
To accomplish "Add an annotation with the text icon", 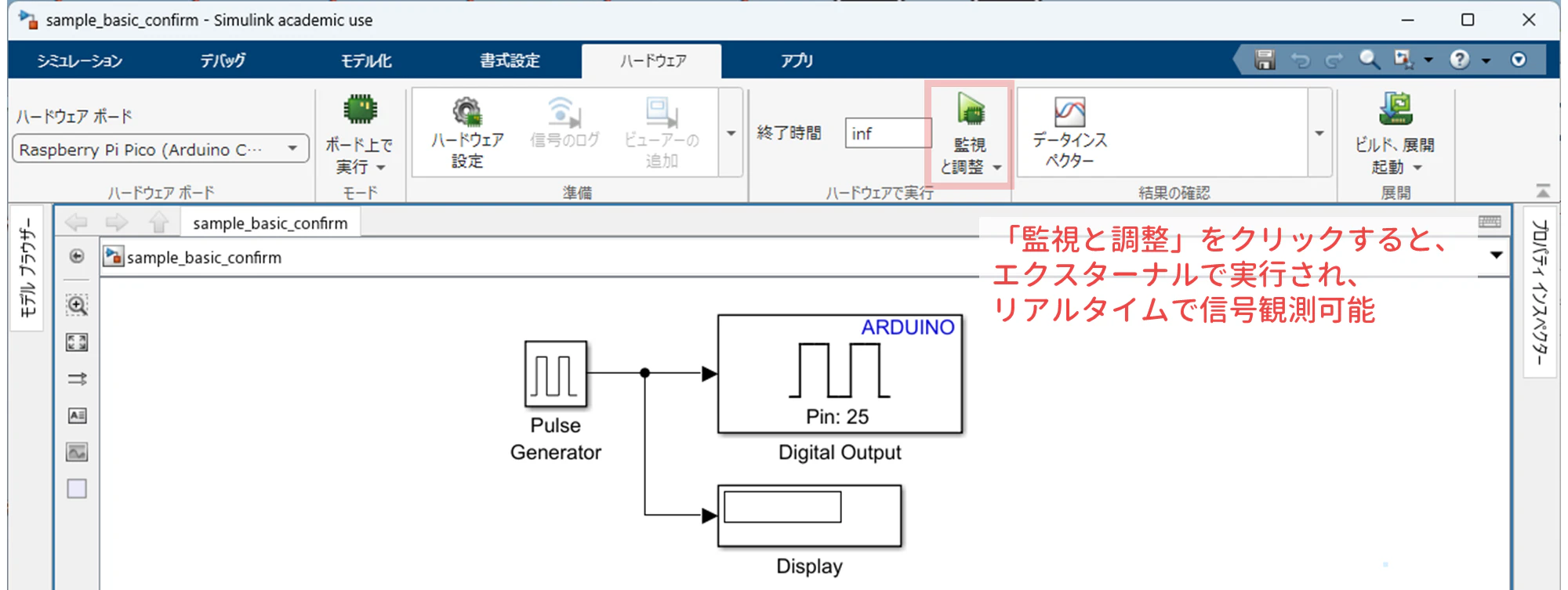I will tap(77, 415).
